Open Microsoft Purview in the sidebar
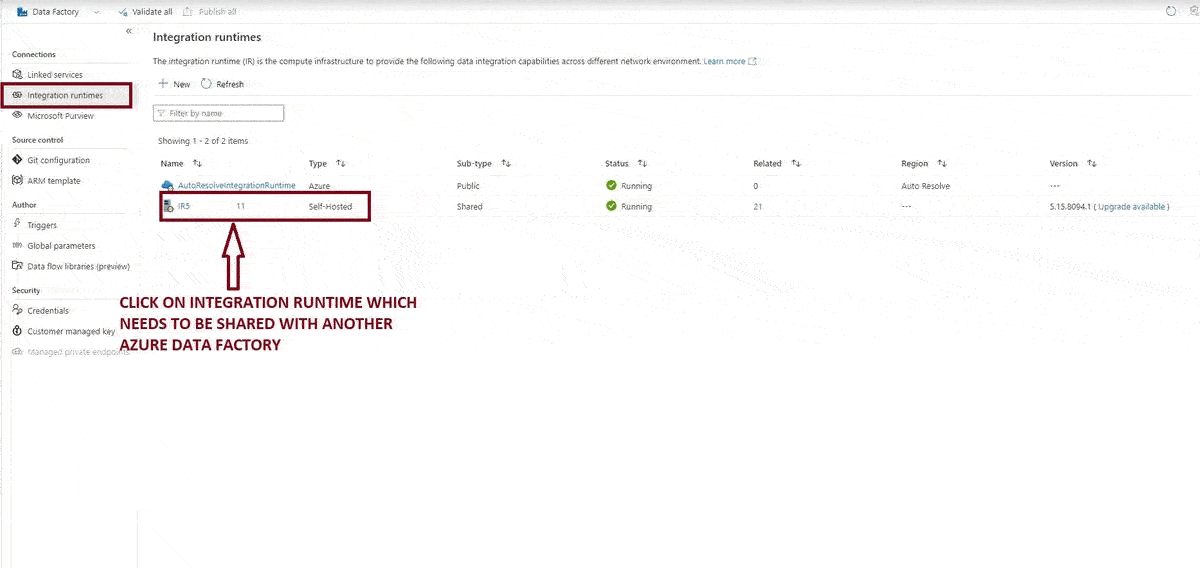This screenshot has height=568, width=1200. tap(60, 116)
